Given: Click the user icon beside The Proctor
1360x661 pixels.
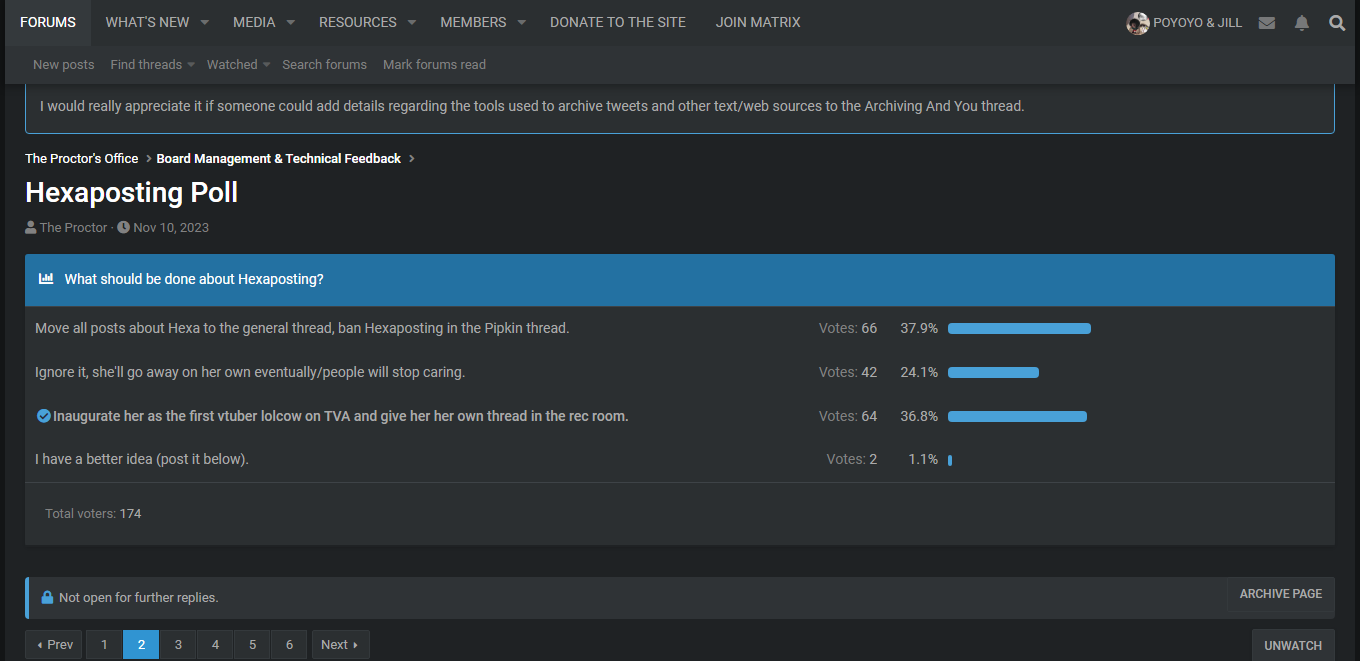Looking at the screenshot, I should (31, 228).
